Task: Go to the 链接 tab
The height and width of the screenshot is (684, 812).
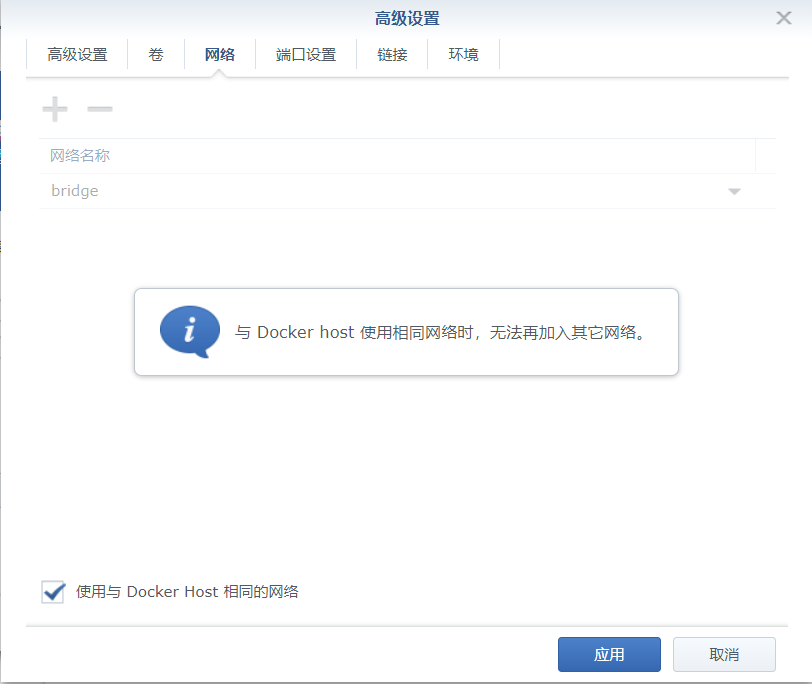Action: tap(392, 54)
